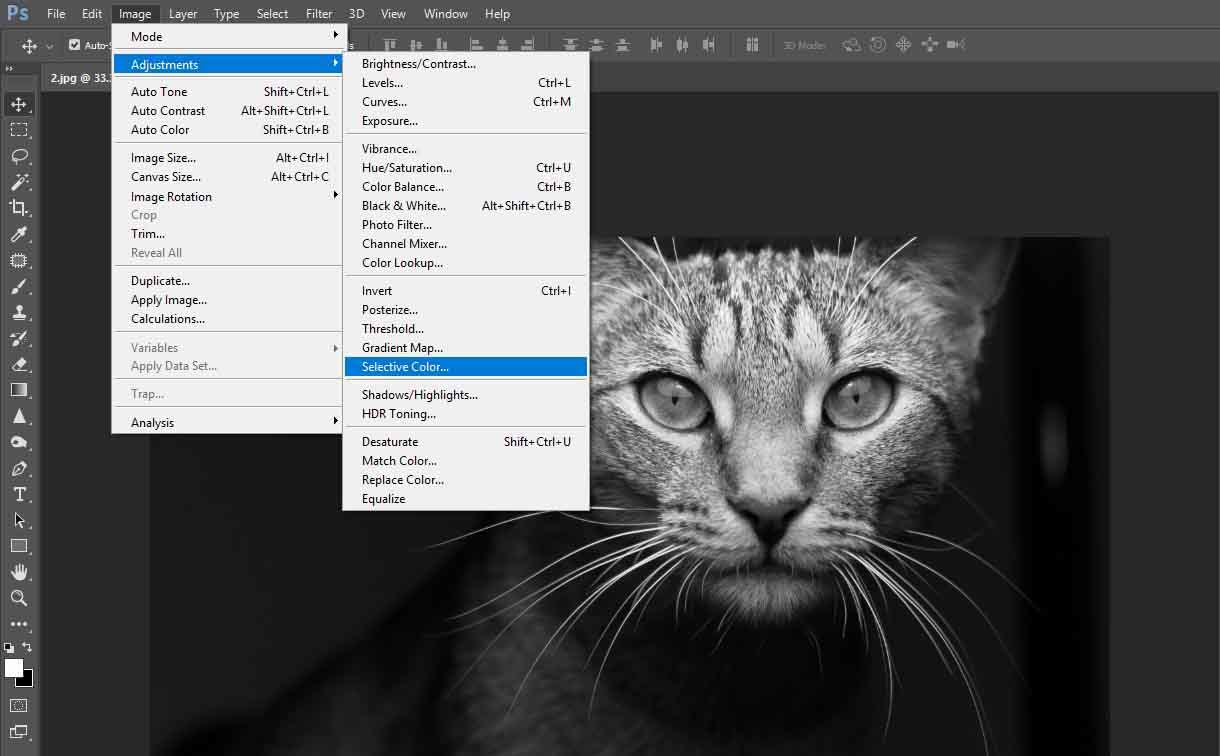Viewport: 1220px width, 756px height.
Task: Open the Levels adjustment
Action: 466,83
